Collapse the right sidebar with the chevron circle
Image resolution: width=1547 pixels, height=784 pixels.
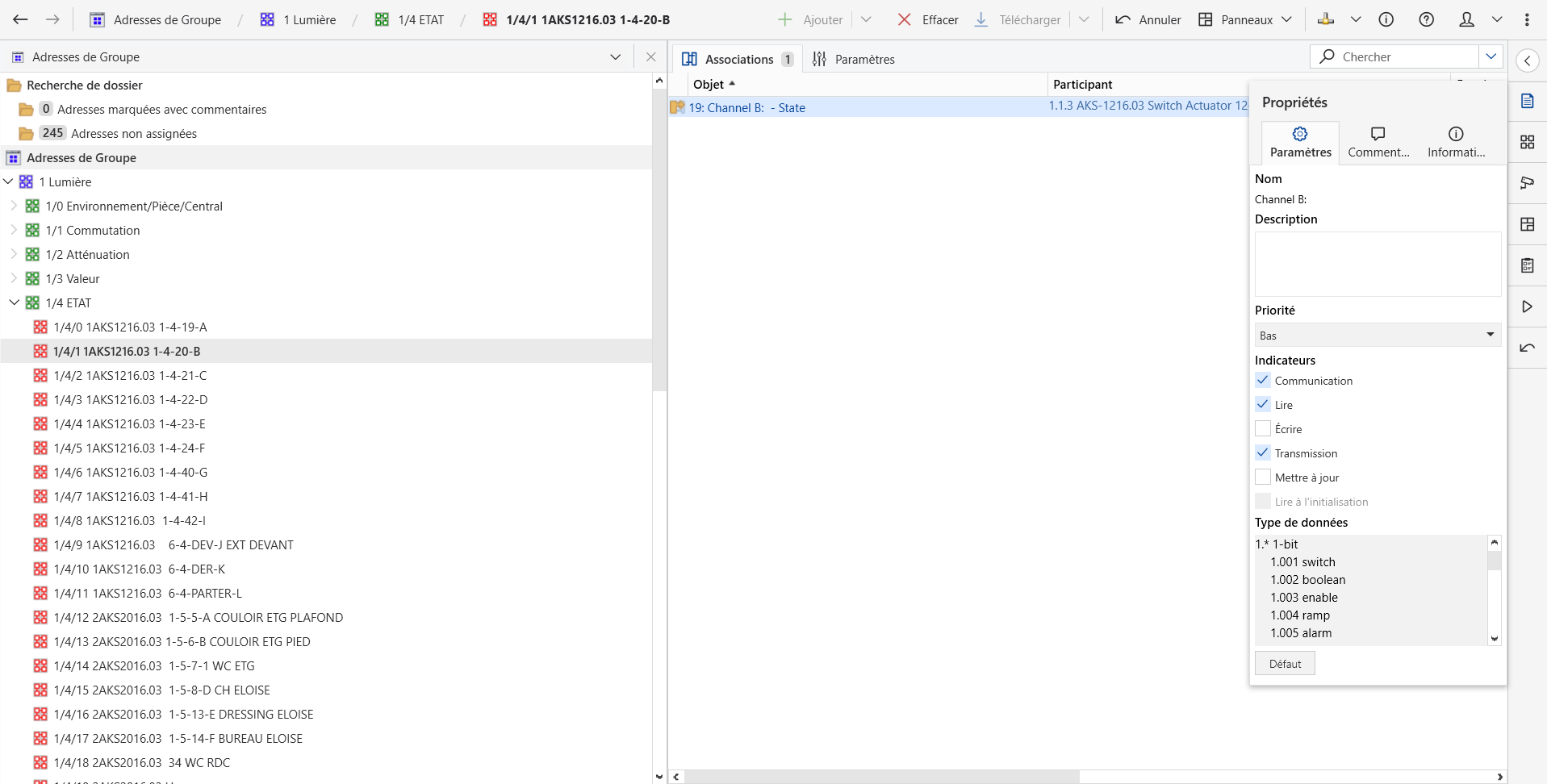tap(1527, 60)
